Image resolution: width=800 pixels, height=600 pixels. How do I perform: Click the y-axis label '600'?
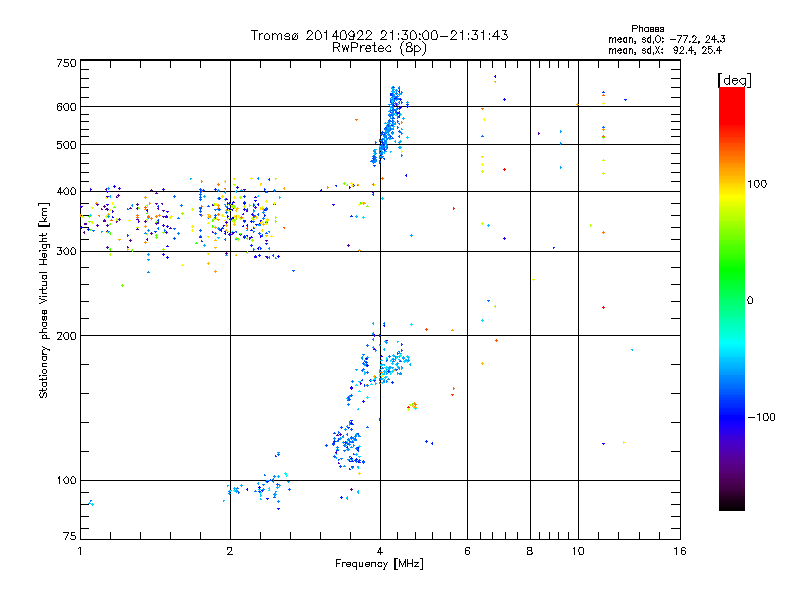67,107
